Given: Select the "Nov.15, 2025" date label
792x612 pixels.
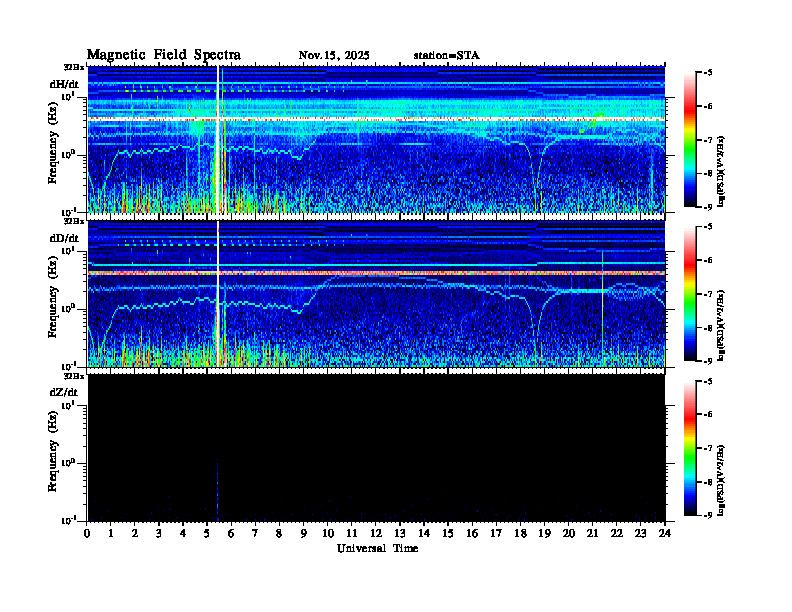Looking at the screenshot, I should 334,56.
